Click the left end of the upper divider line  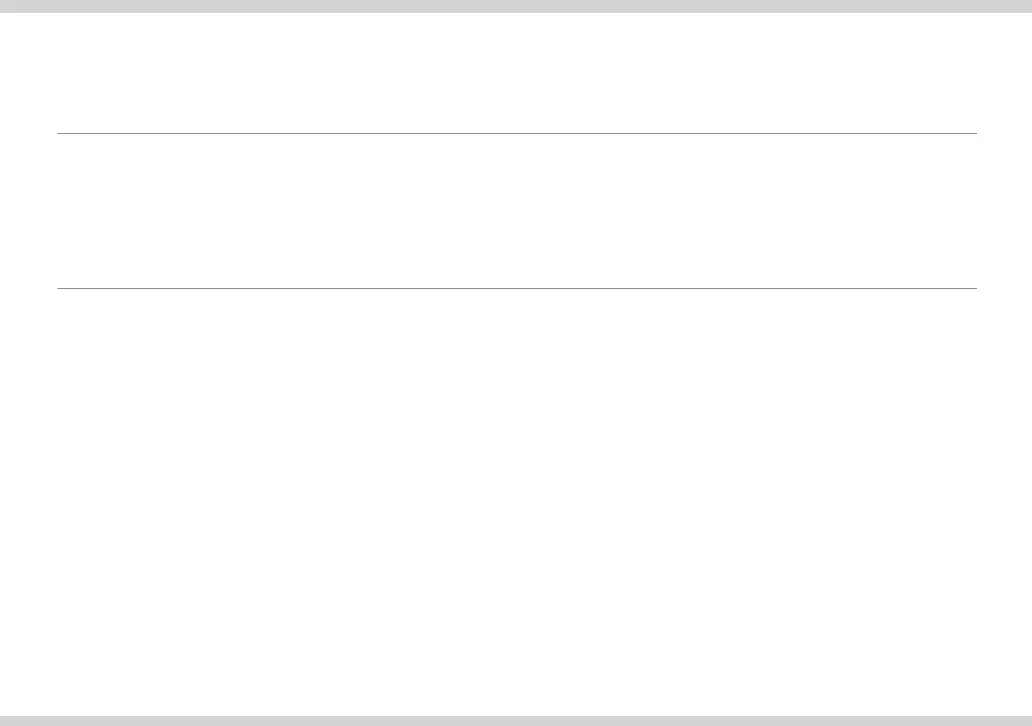[59, 133]
